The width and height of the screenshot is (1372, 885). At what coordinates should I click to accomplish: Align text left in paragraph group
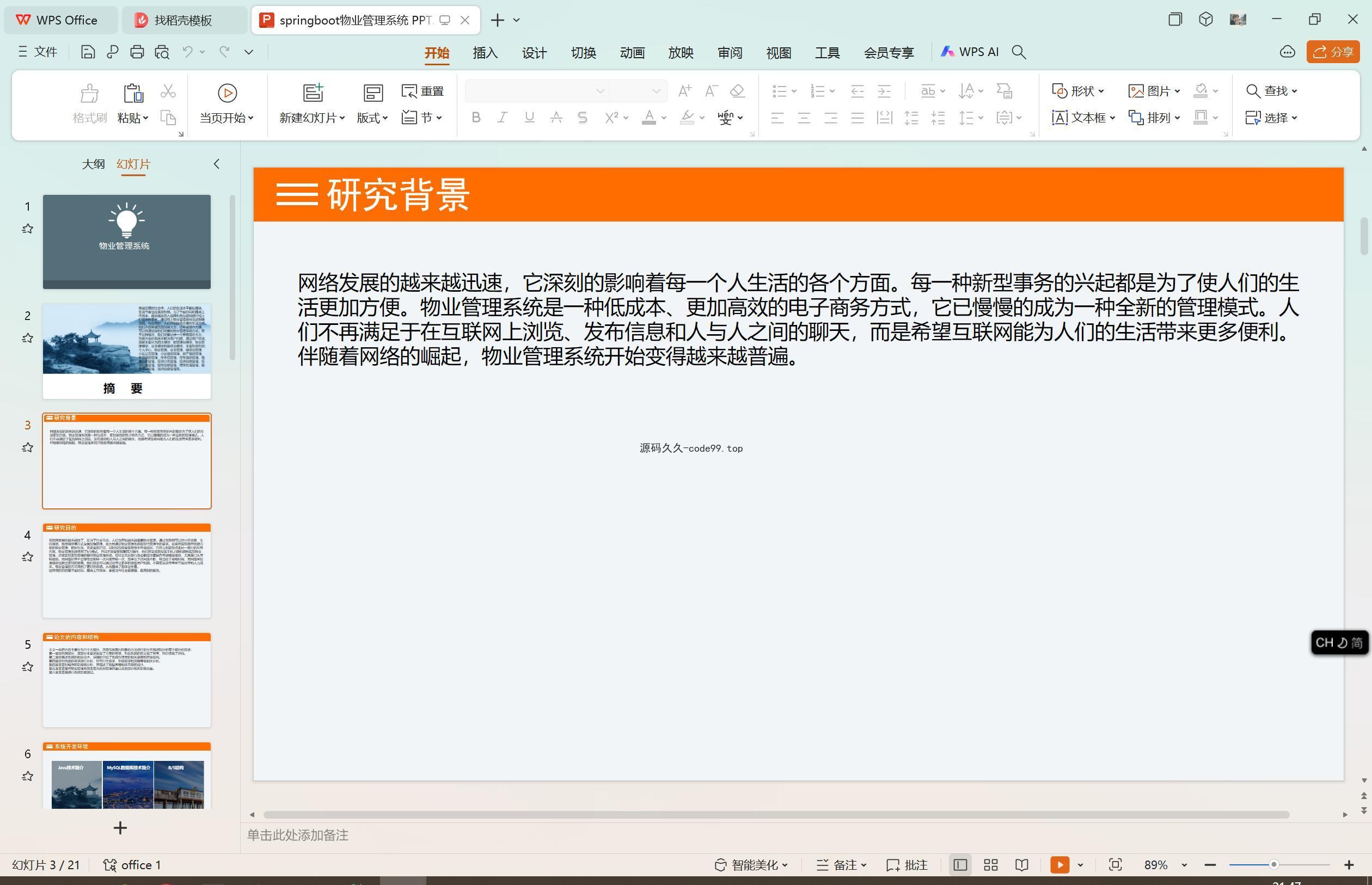tap(777, 119)
